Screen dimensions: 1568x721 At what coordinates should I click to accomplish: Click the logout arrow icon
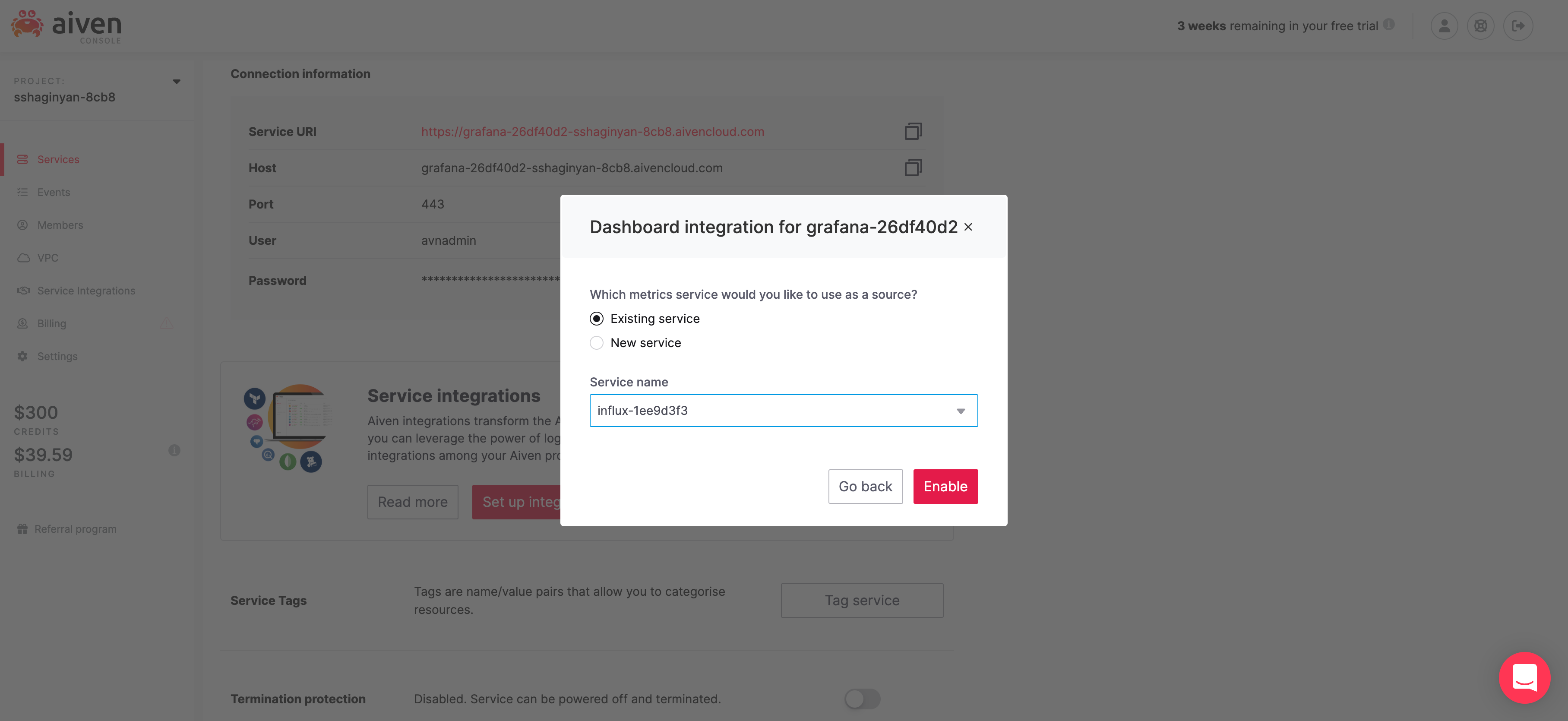1517,26
